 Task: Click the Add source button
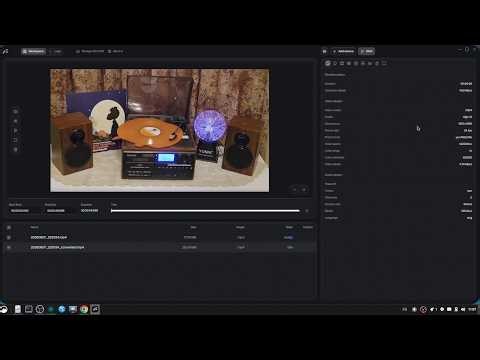343,51
